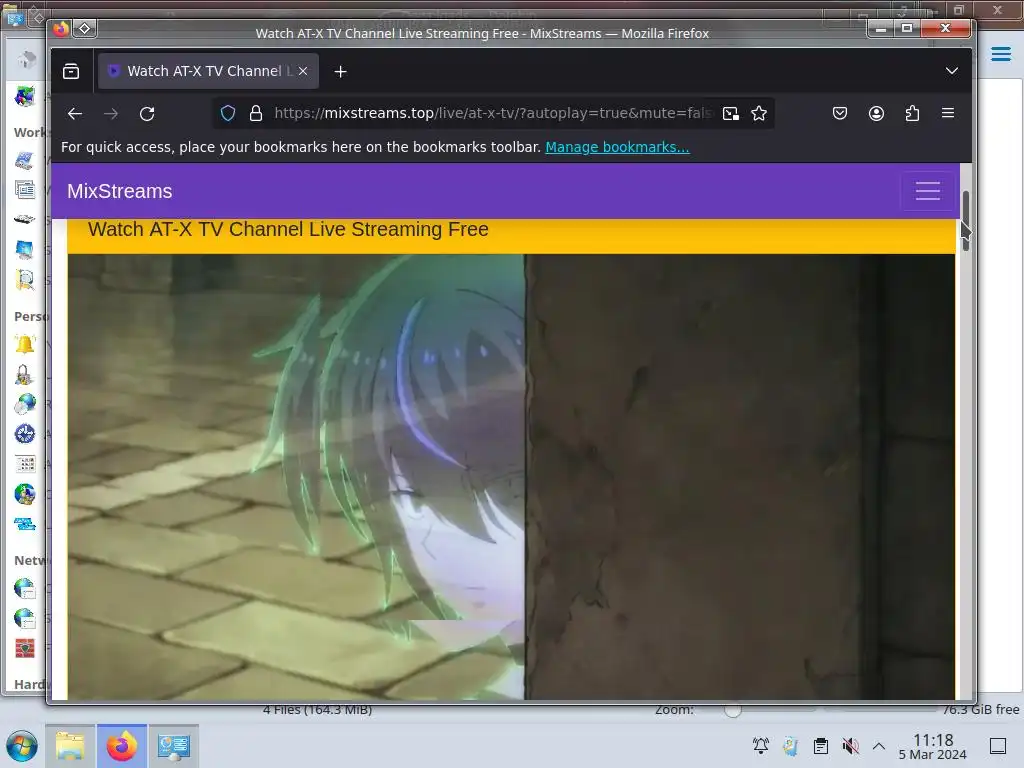Click the AT-X live stream video player
The width and height of the screenshot is (1024, 768).
click(511, 477)
